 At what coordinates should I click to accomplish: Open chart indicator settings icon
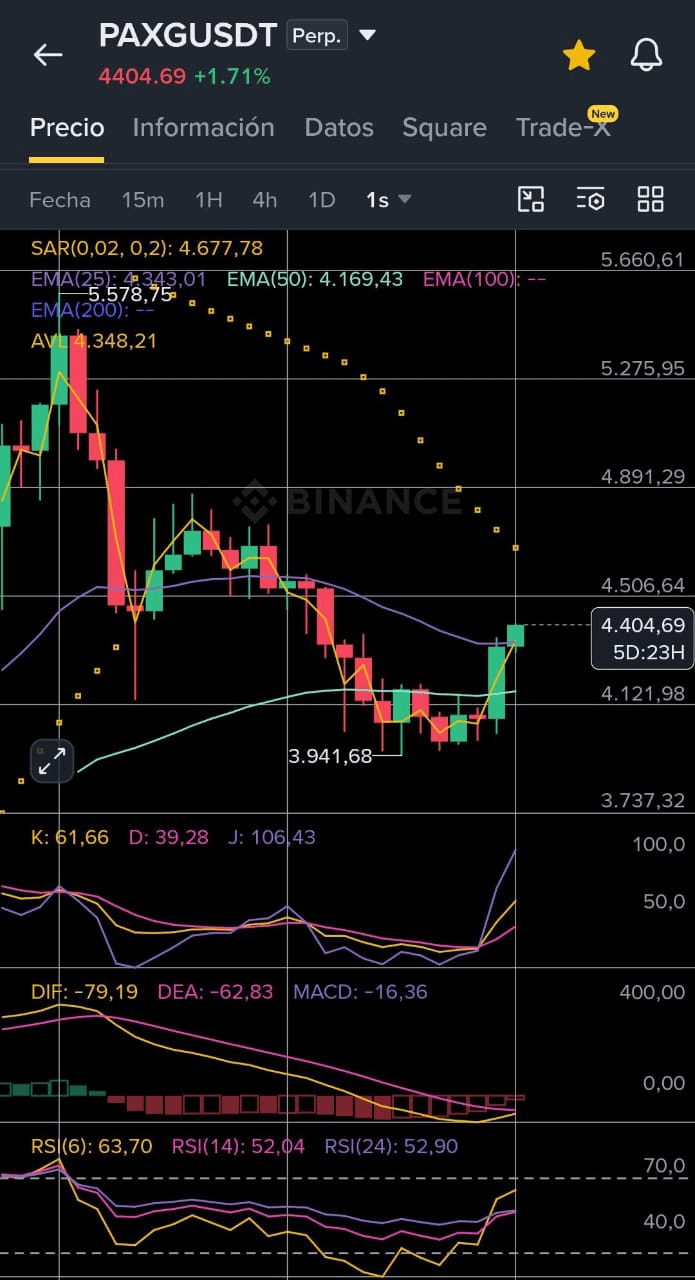pyautogui.click(x=591, y=199)
